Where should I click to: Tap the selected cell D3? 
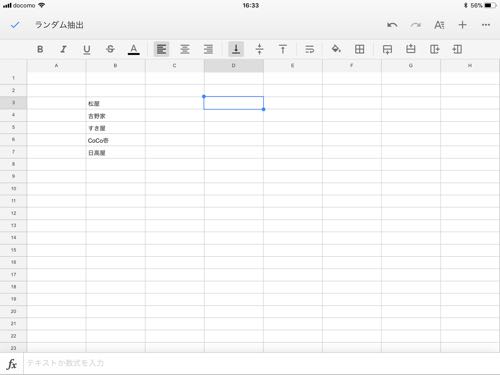click(234, 103)
